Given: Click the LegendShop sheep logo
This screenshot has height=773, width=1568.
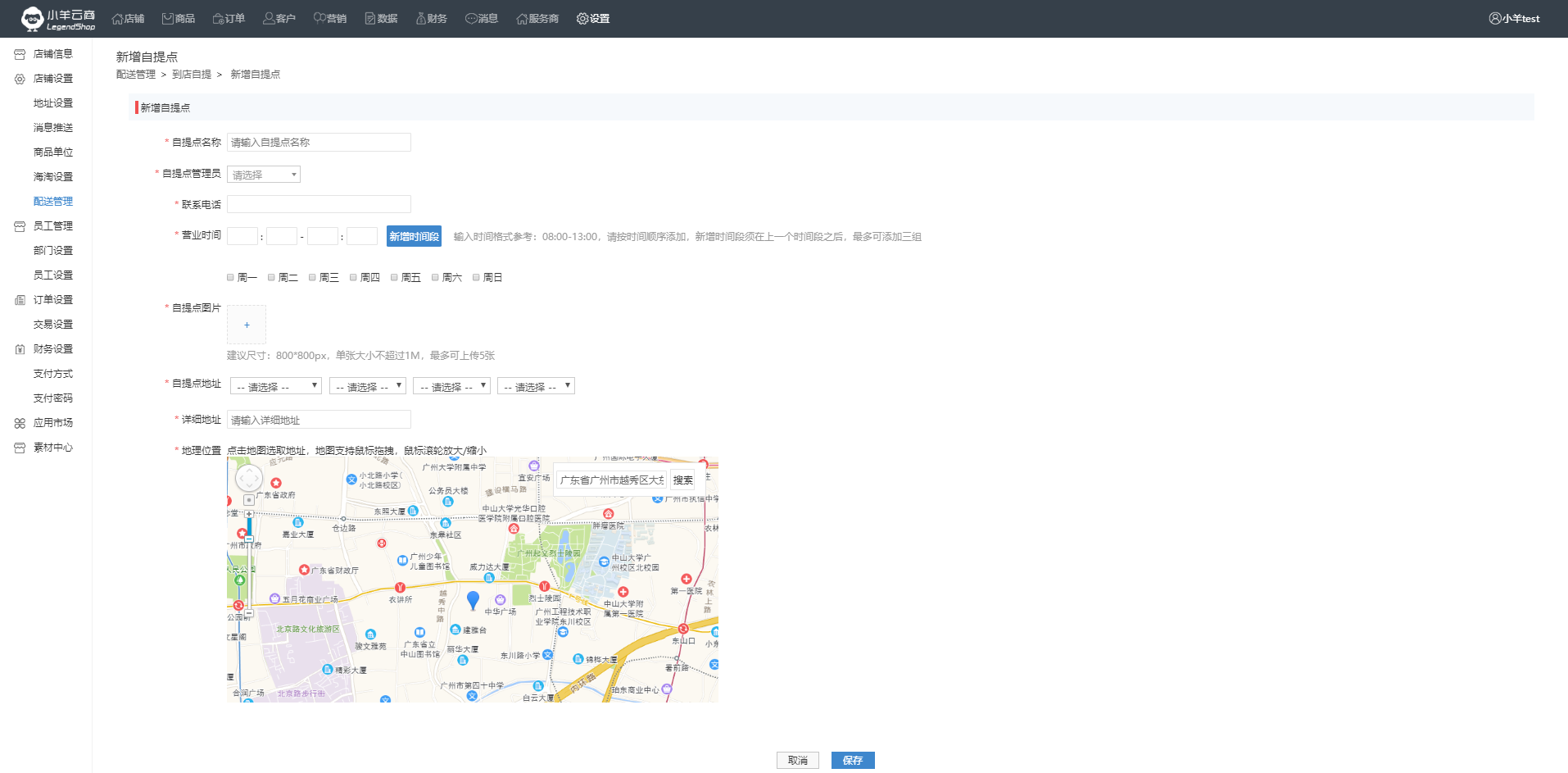Looking at the screenshot, I should click(x=33, y=18).
